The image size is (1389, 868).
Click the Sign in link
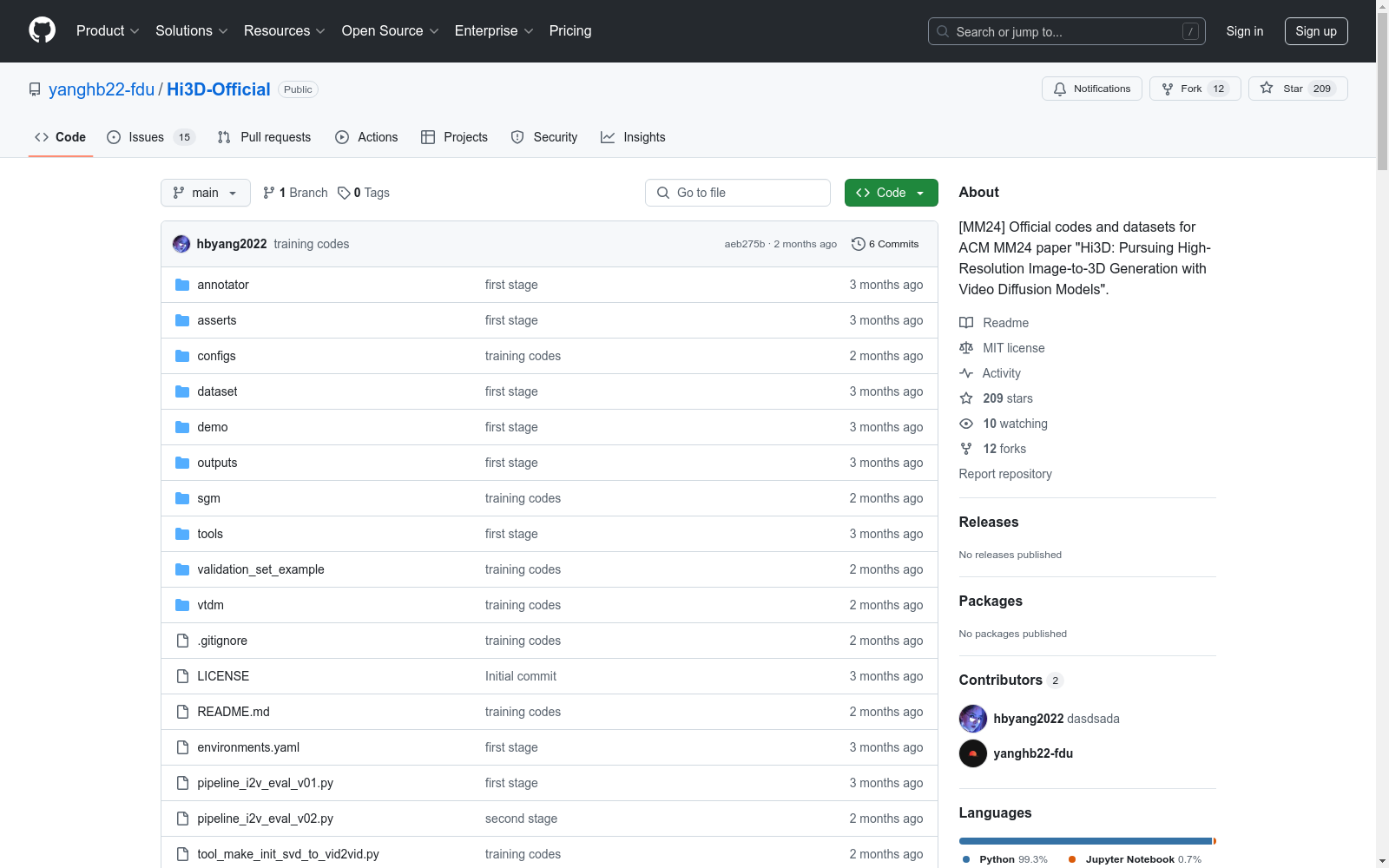pyautogui.click(x=1245, y=31)
